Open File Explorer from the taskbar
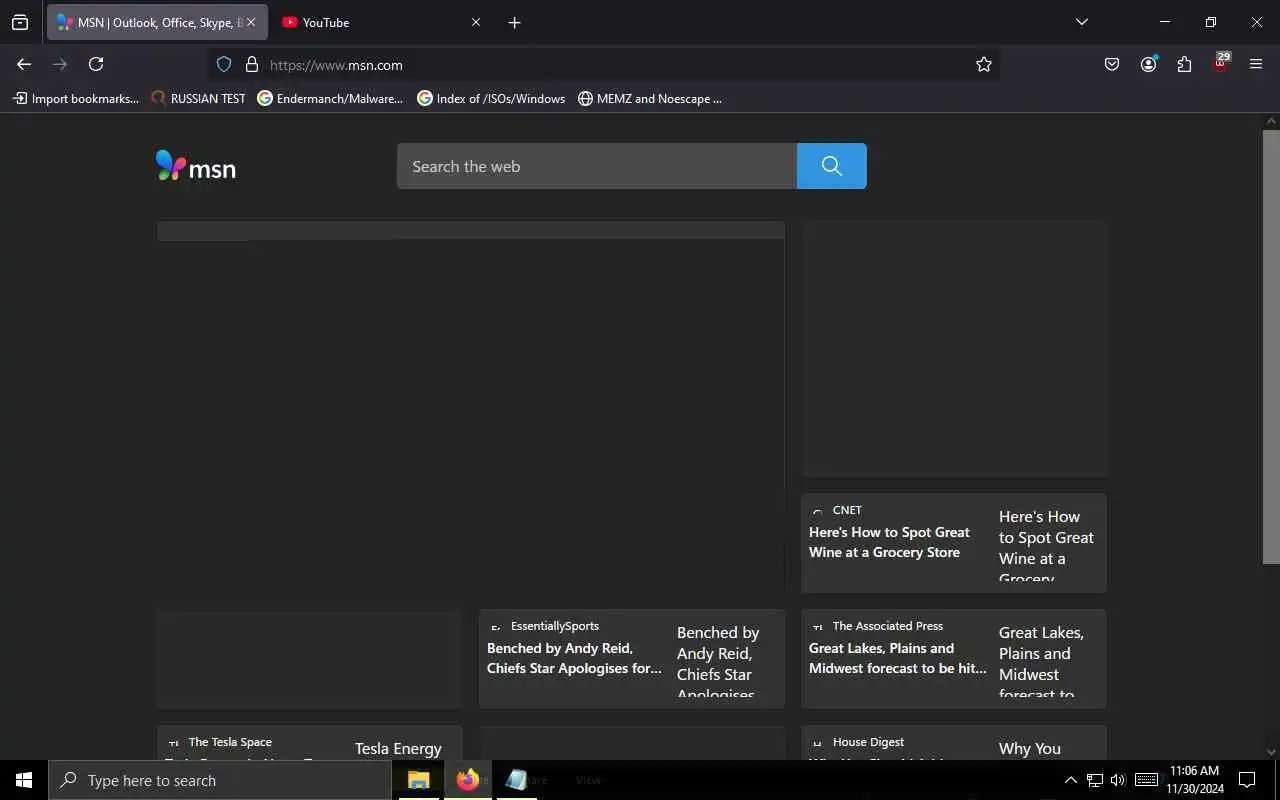 [x=418, y=780]
